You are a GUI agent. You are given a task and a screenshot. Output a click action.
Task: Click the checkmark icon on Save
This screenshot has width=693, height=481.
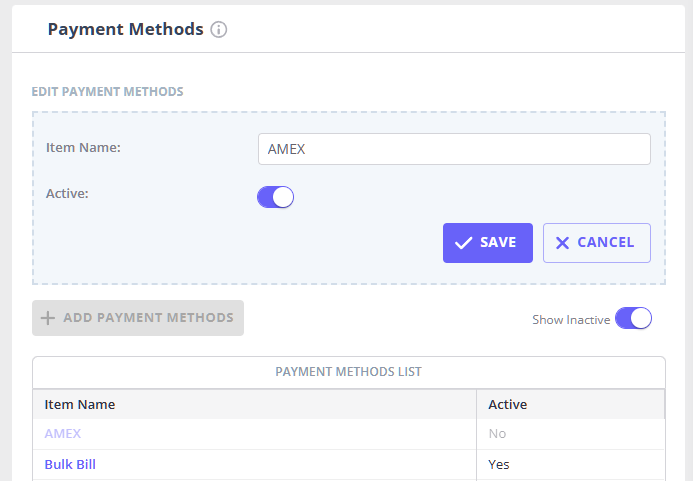[x=463, y=243]
